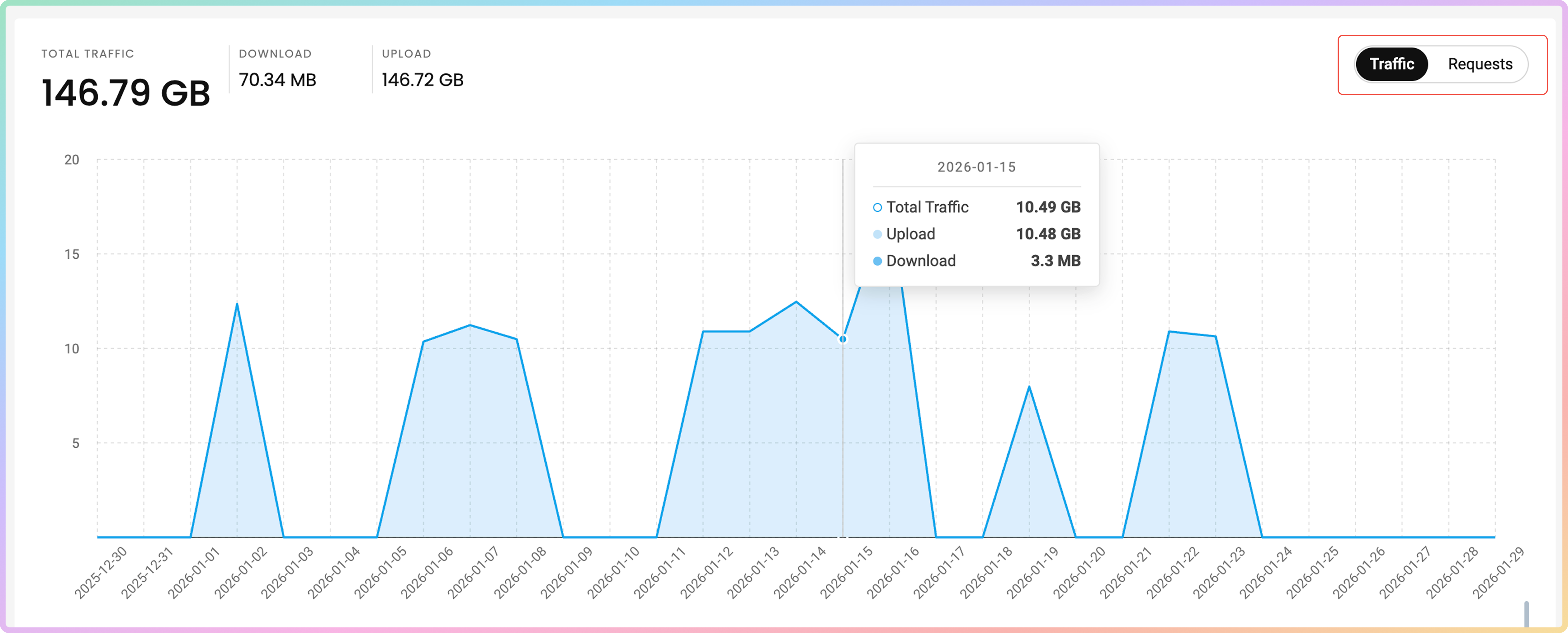Click the 2026-01-12 data point on line

703,331
